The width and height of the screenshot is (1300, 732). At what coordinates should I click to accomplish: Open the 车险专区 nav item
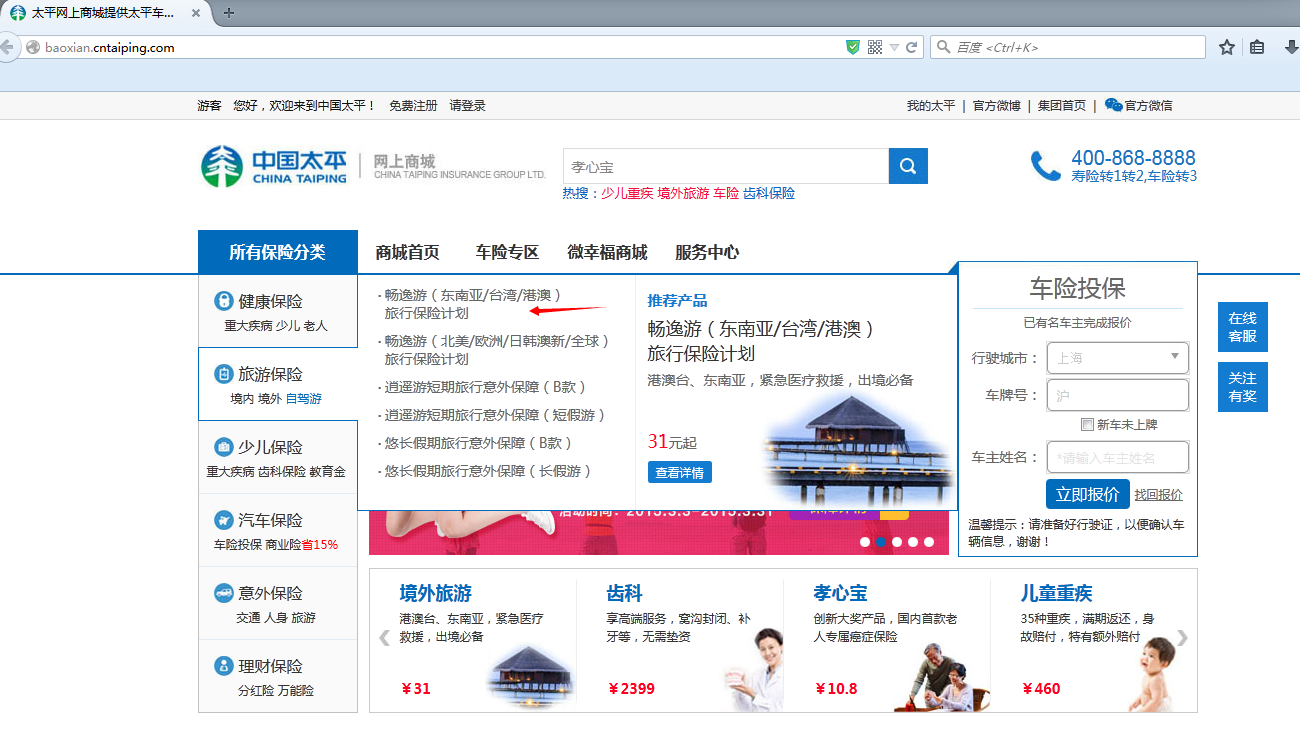(507, 252)
